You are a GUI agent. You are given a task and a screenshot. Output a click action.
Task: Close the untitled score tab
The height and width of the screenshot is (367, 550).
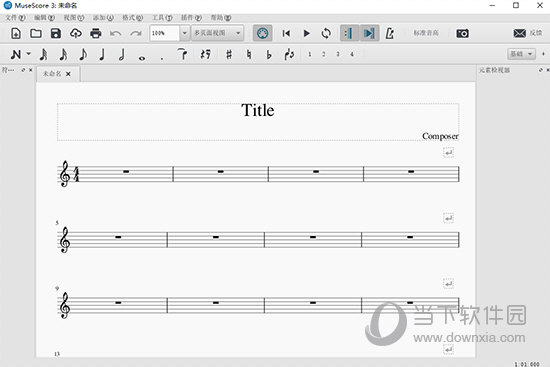(x=68, y=74)
